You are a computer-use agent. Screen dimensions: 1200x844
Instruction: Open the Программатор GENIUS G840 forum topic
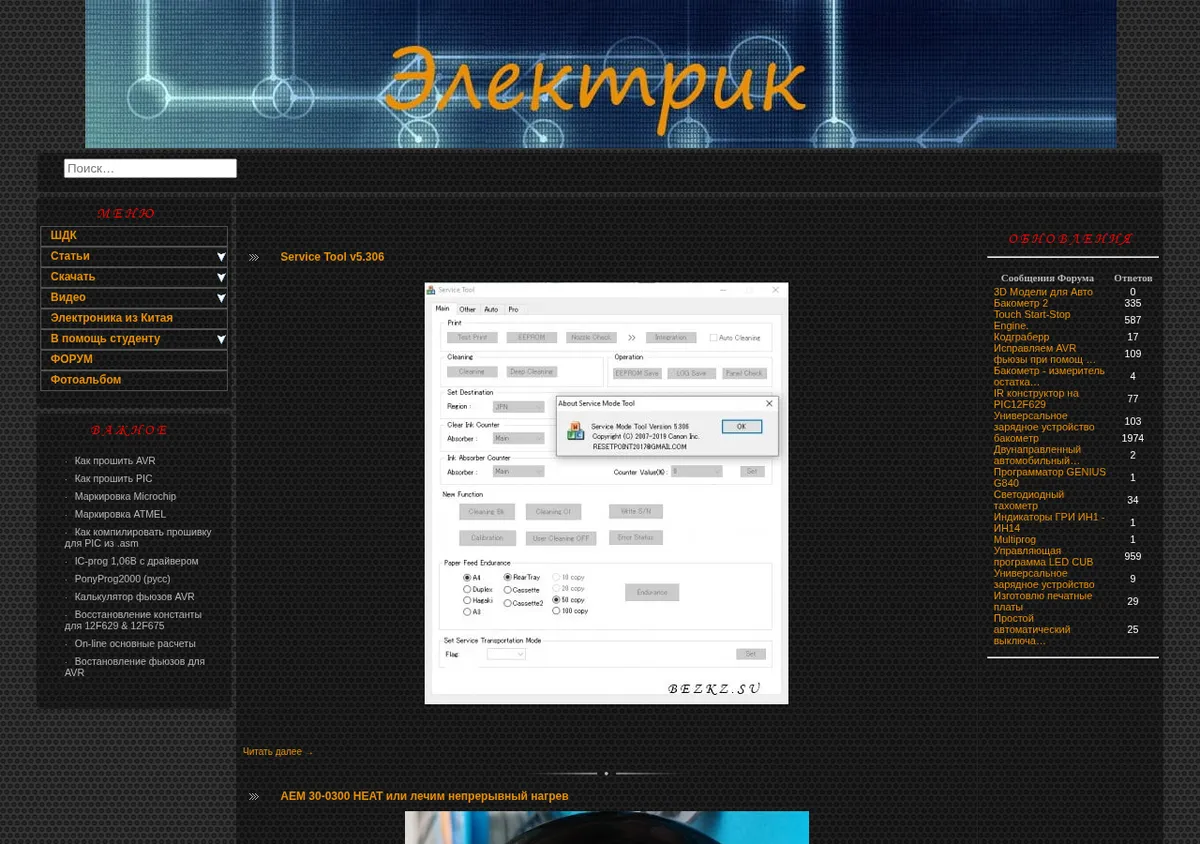click(x=1049, y=477)
